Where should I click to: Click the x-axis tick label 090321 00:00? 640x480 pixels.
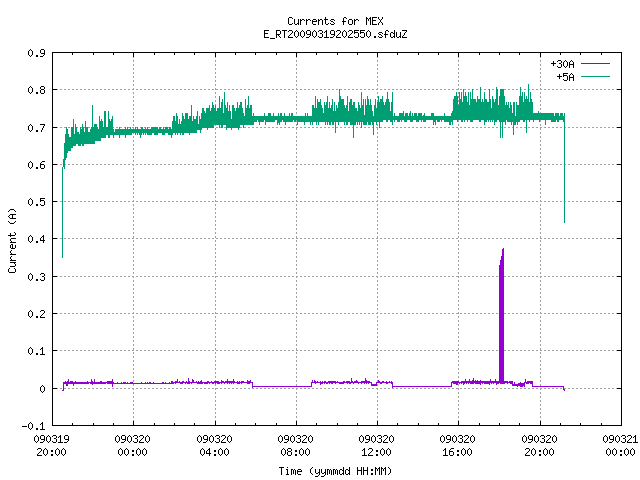click(x=620, y=446)
